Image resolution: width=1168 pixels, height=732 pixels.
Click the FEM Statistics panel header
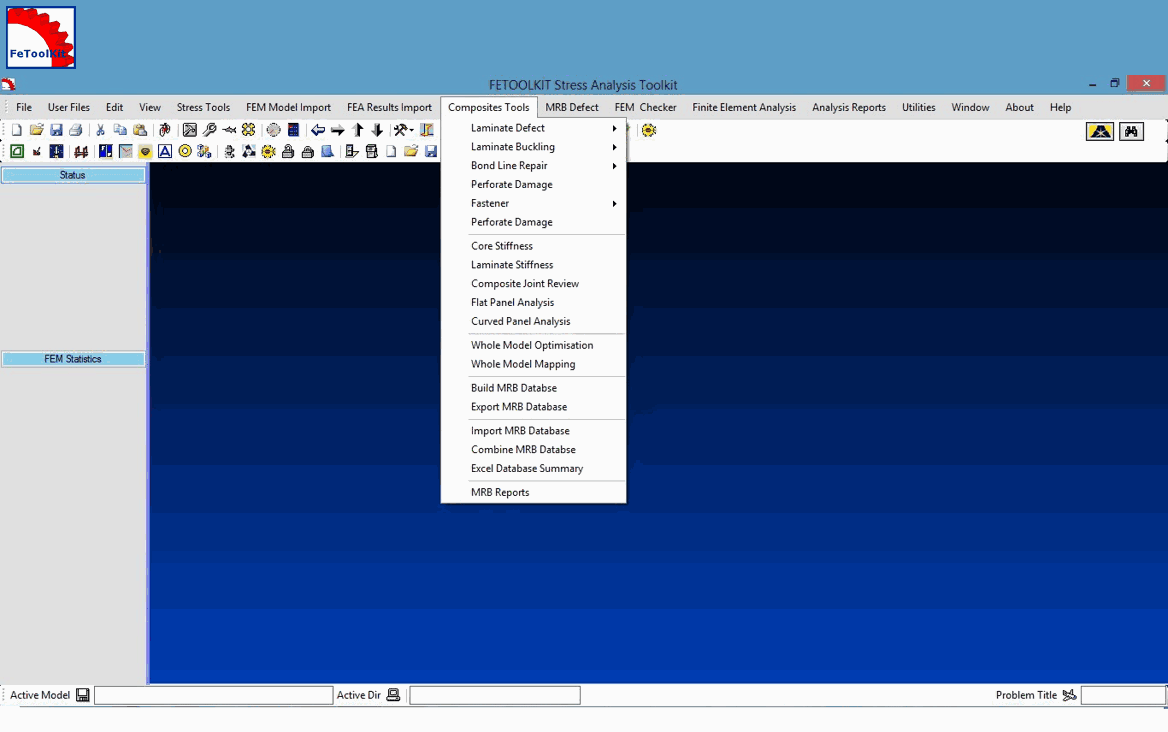[73, 359]
